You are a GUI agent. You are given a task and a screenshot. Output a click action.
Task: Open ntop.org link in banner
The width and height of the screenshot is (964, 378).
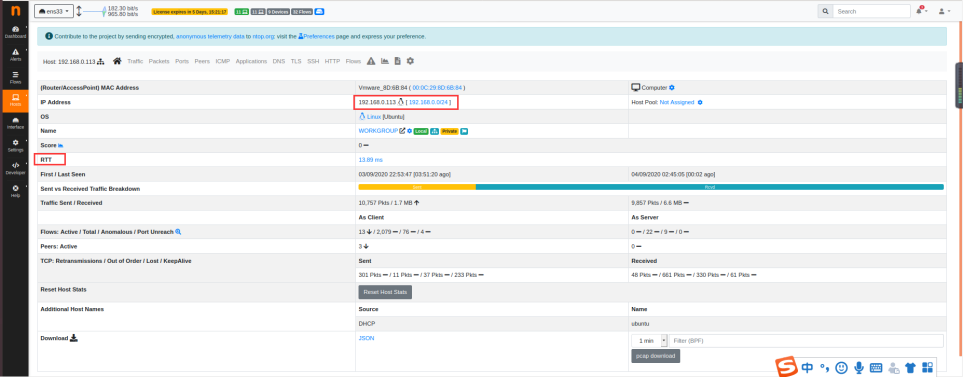[263, 36]
